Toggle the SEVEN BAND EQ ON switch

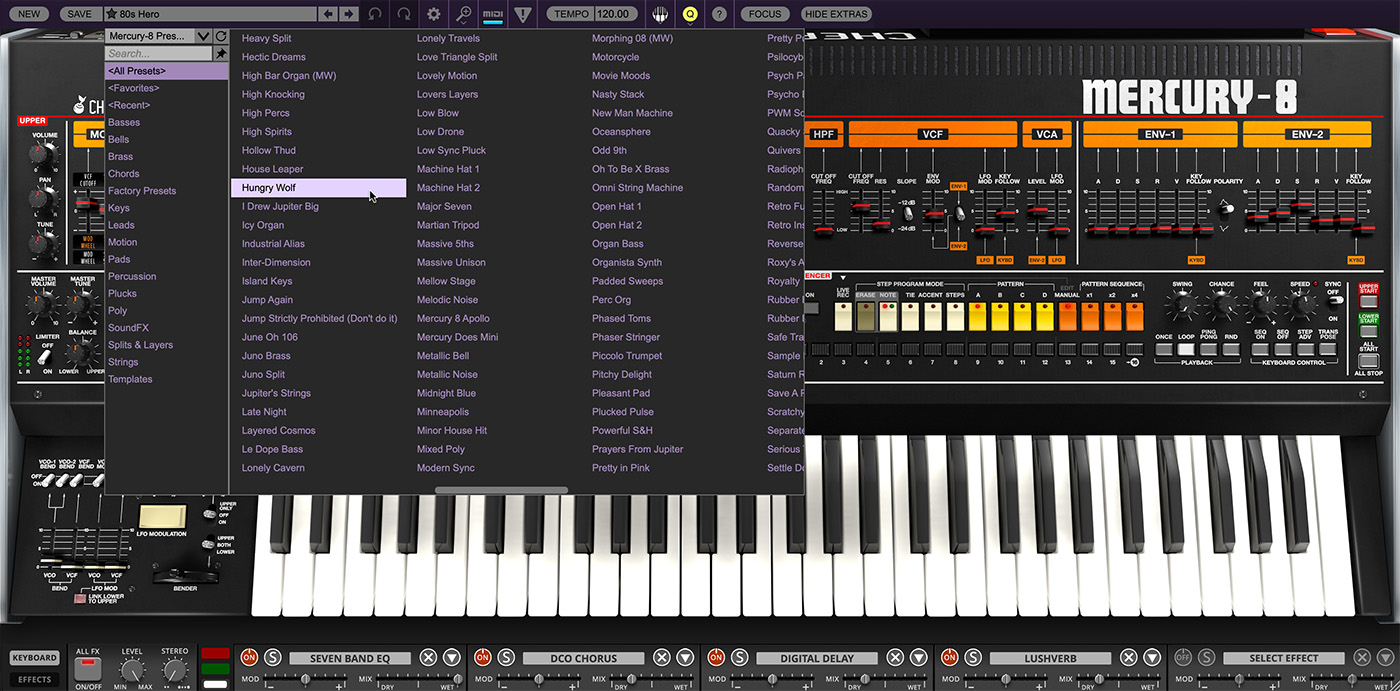[x=248, y=658]
